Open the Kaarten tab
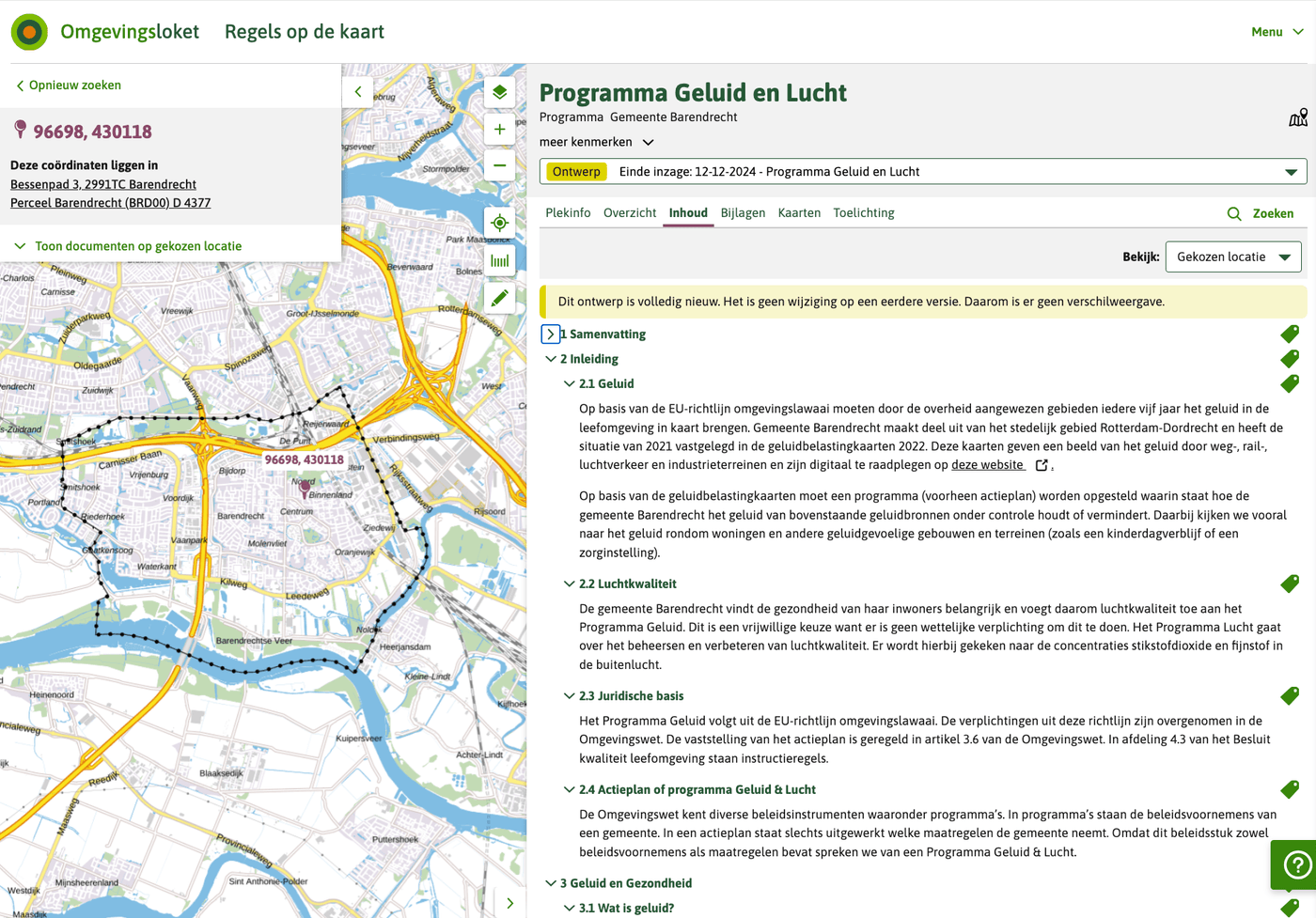 tap(799, 213)
